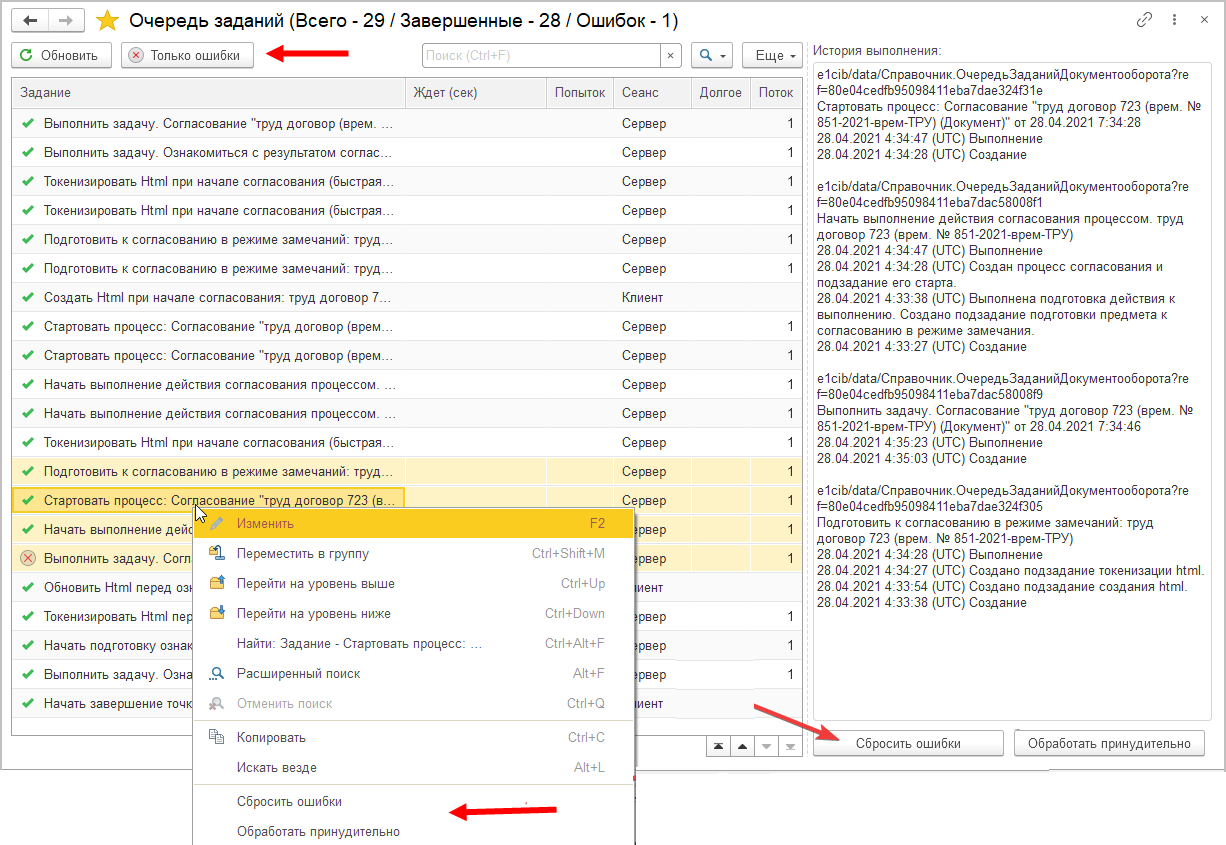Go back with the left arrow button
The image size is (1226, 845).
pyautogui.click(x=31, y=20)
